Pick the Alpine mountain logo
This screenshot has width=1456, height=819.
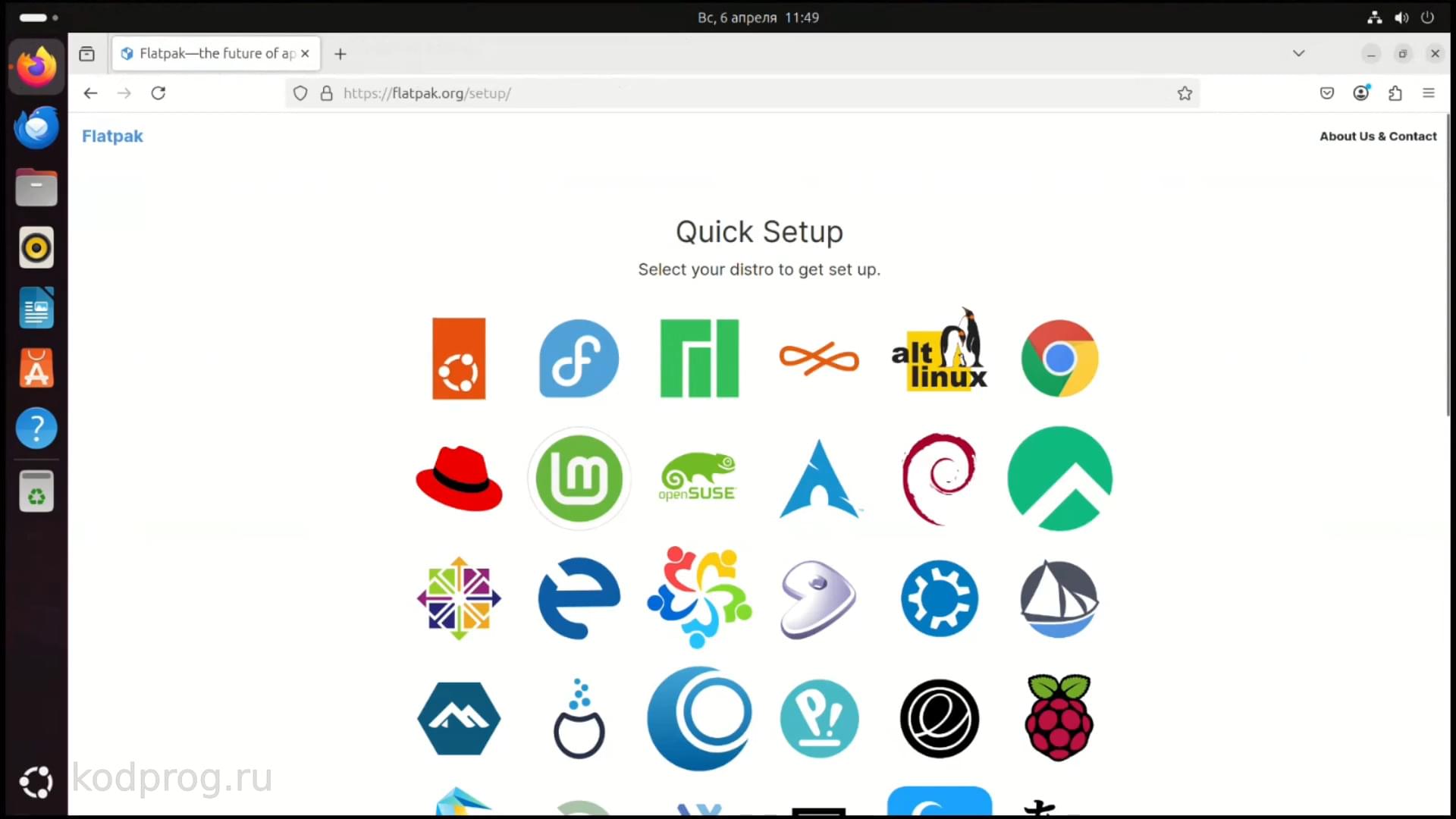point(459,718)
